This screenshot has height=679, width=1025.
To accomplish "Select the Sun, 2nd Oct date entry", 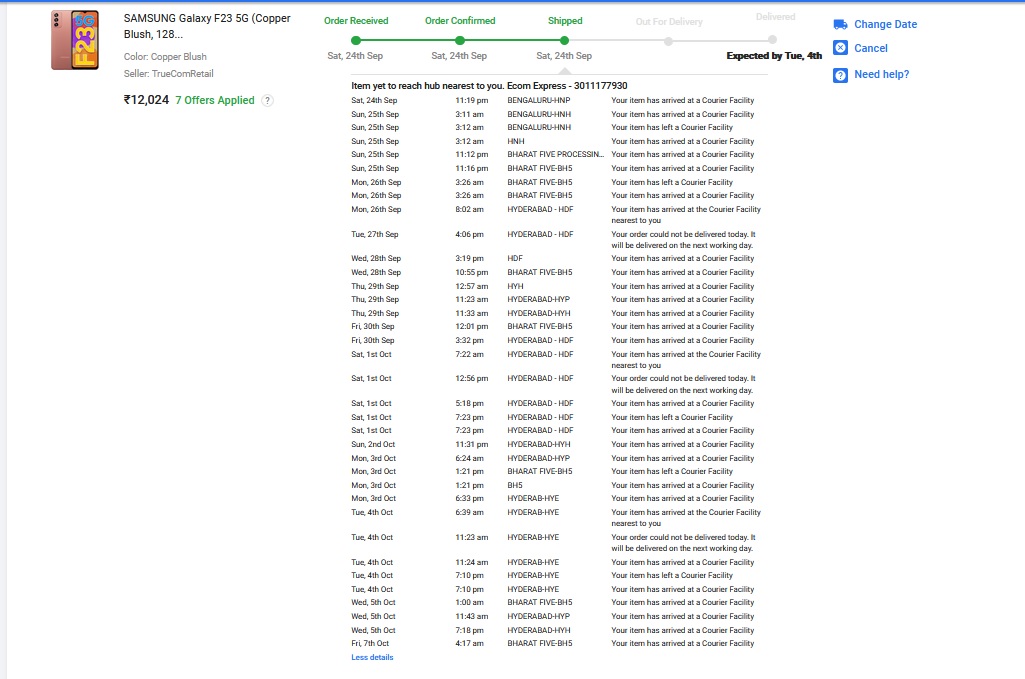I will point(373,444).
